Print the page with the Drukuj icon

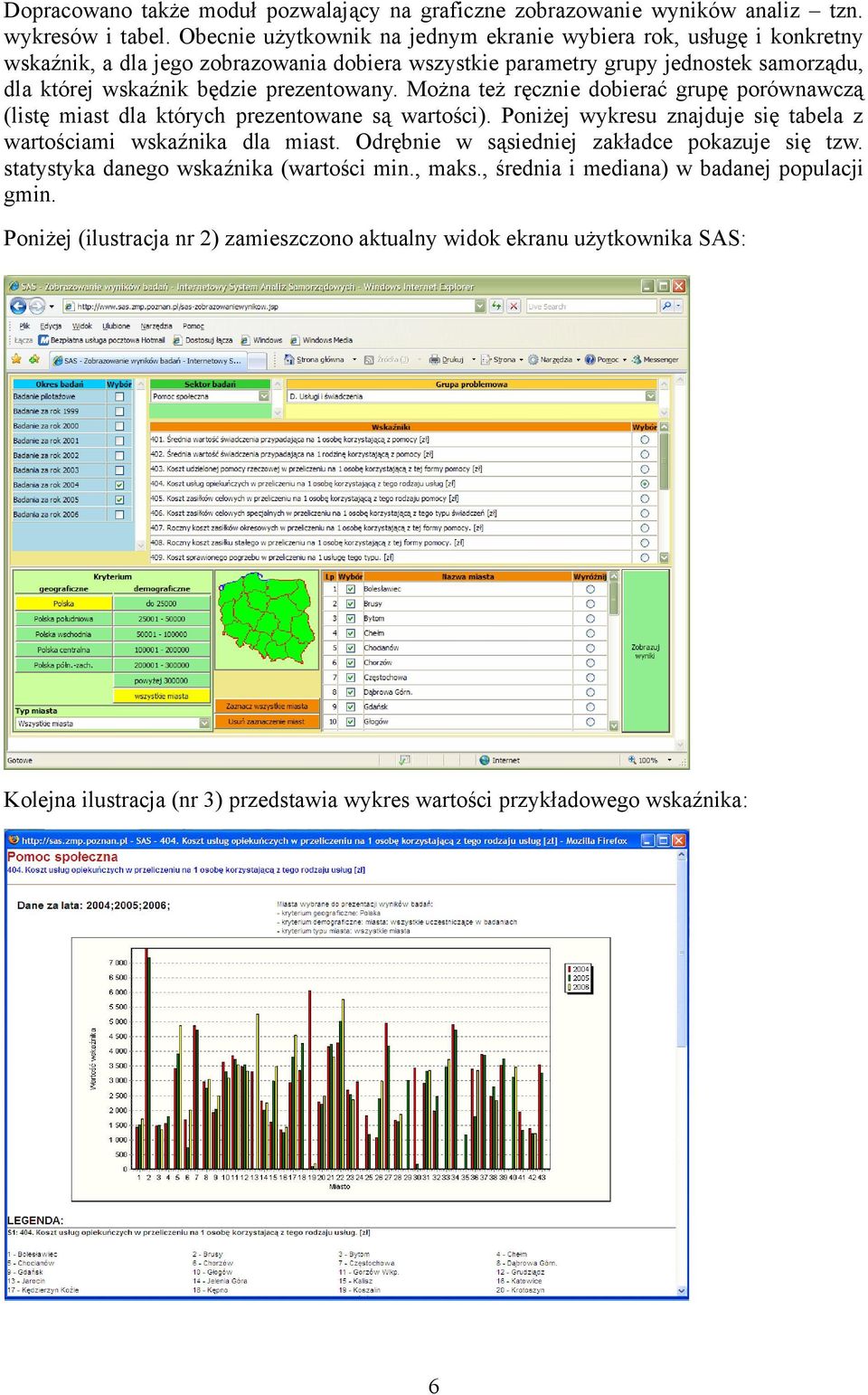tap(434, 359)
